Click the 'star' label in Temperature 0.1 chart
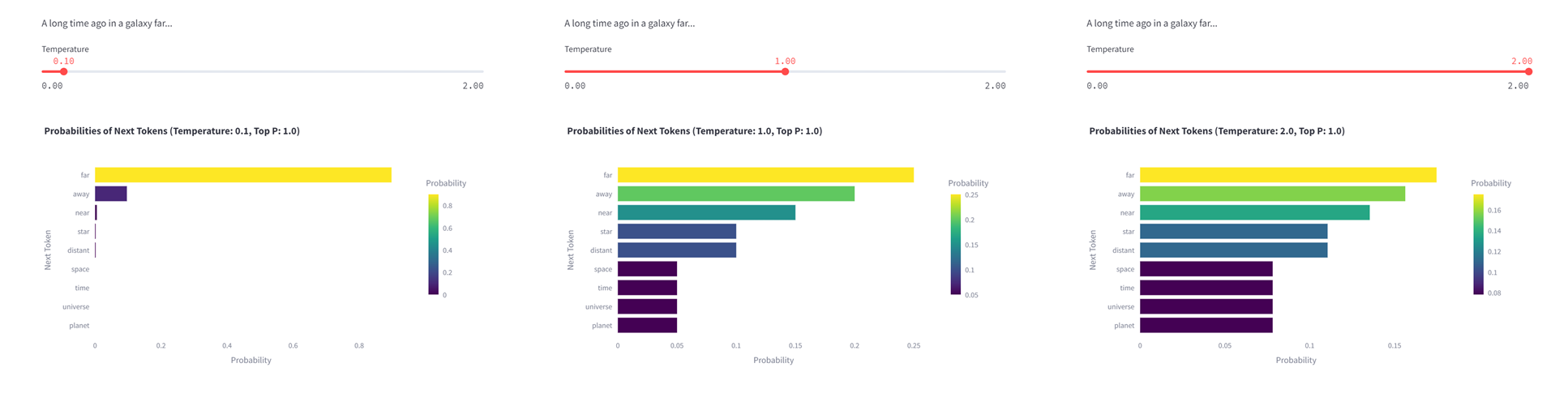 point(84,232)
